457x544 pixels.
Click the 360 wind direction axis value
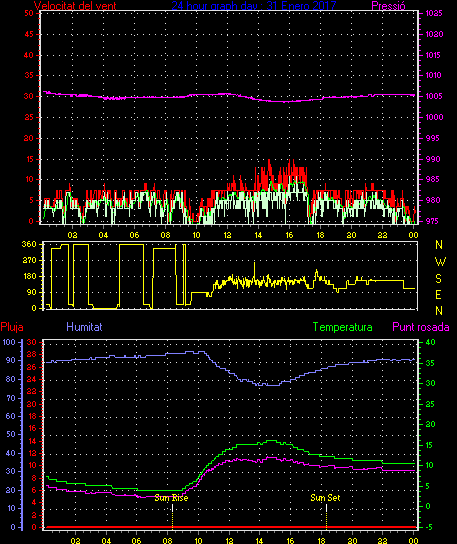coord(29,244)
